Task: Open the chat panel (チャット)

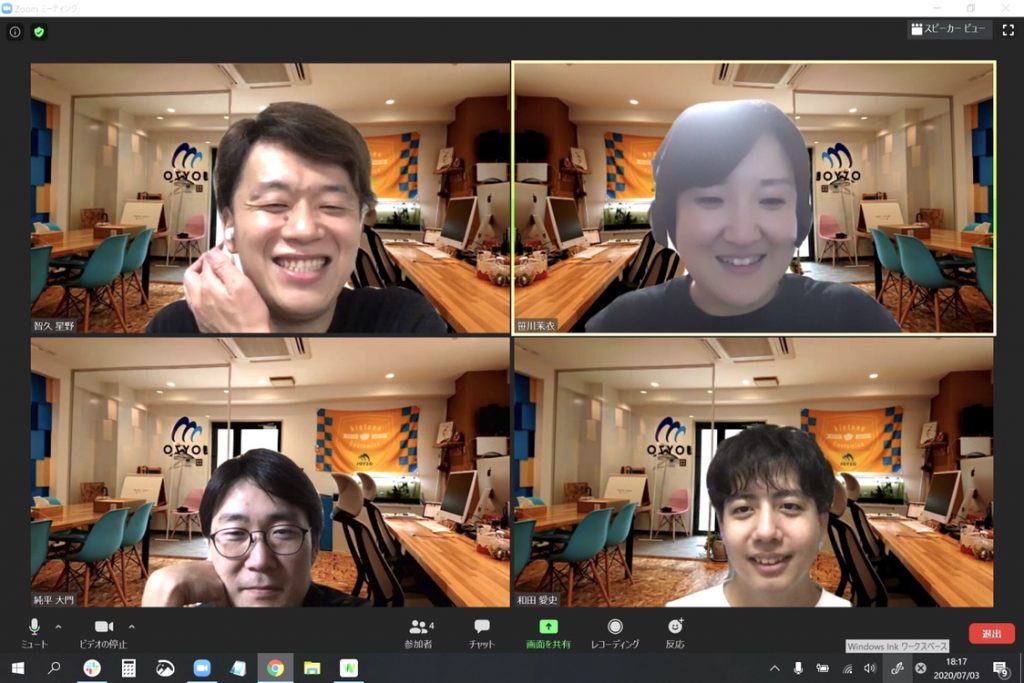Action: [482, 632]
